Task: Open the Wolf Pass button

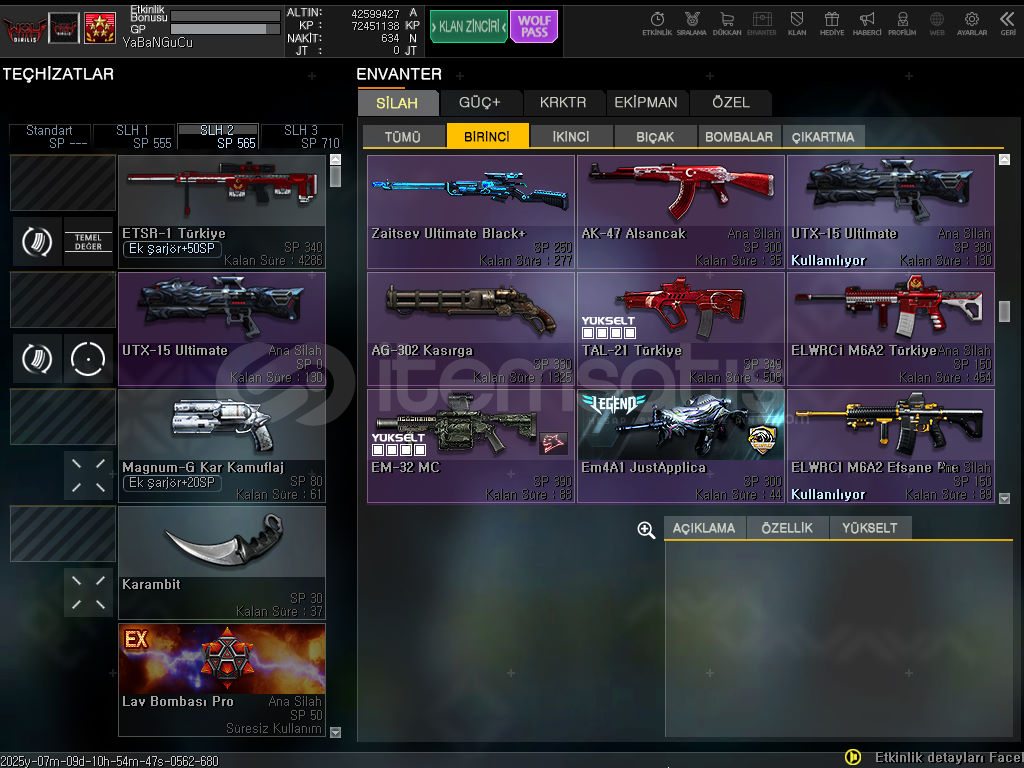Action: pyautogui.click(x=534, y=26)
